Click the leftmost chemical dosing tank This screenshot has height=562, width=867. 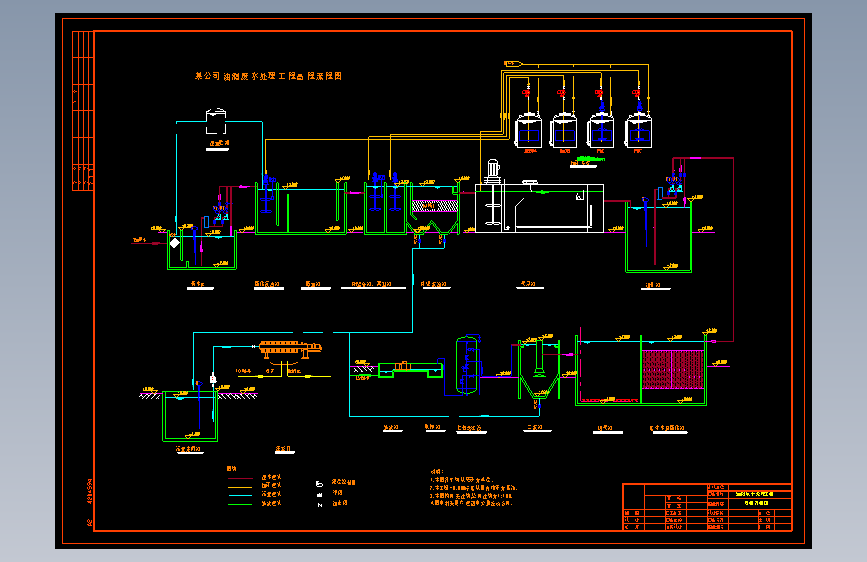pyautogui.click(x=529, y=131)
